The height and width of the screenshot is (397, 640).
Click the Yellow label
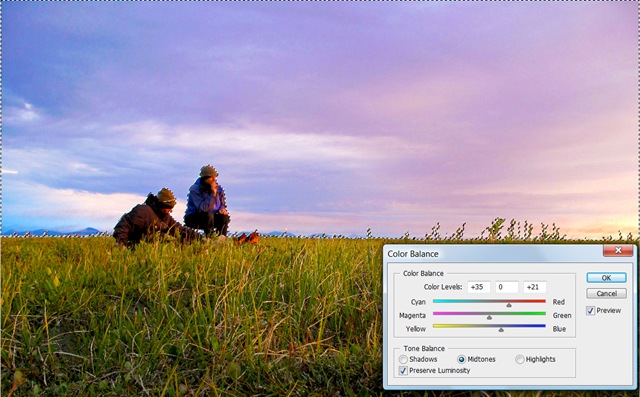click(x=416, y=329)
